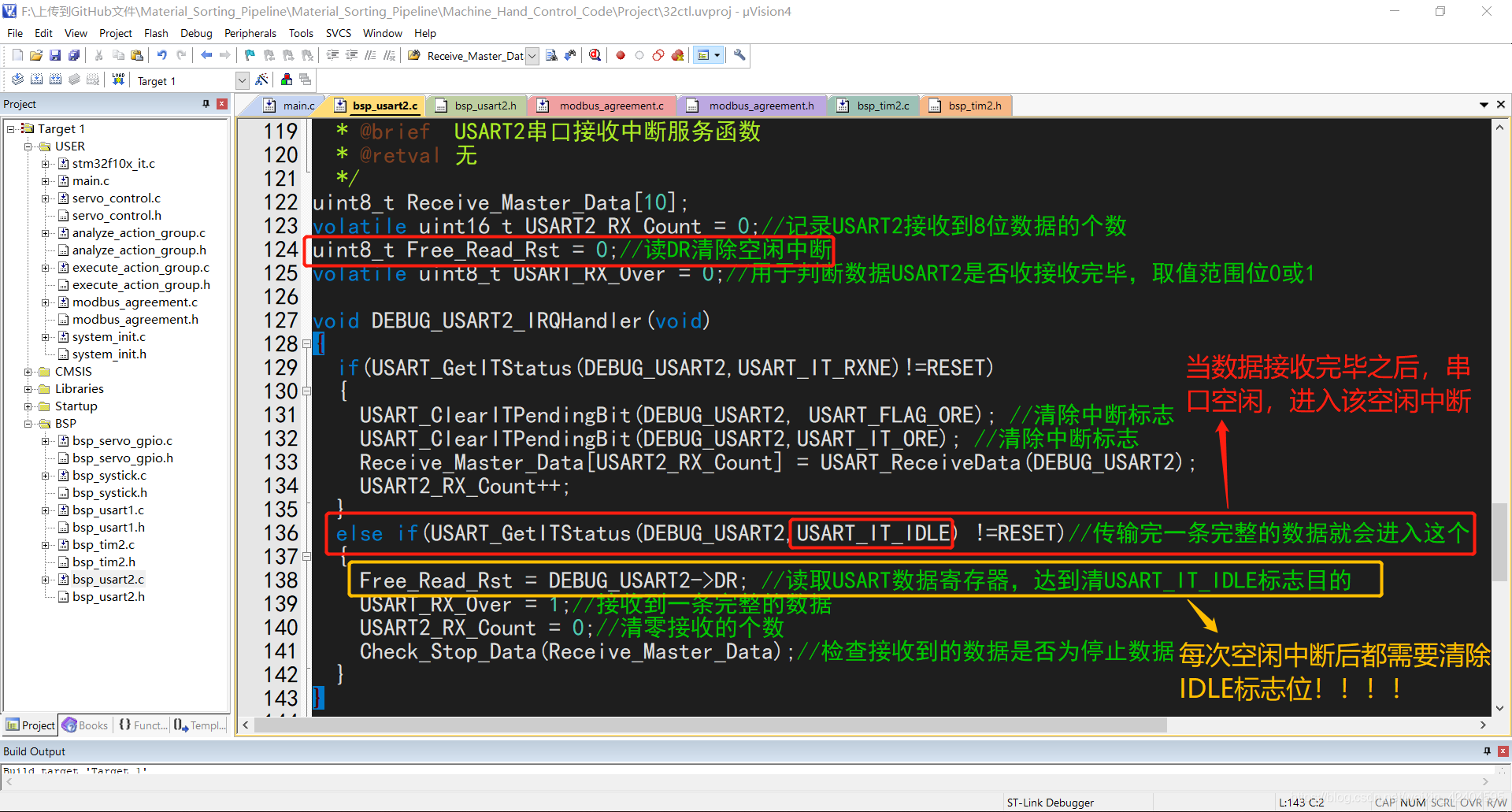Undo the last edit
1512x812 pixels.
tap(161, 55)
